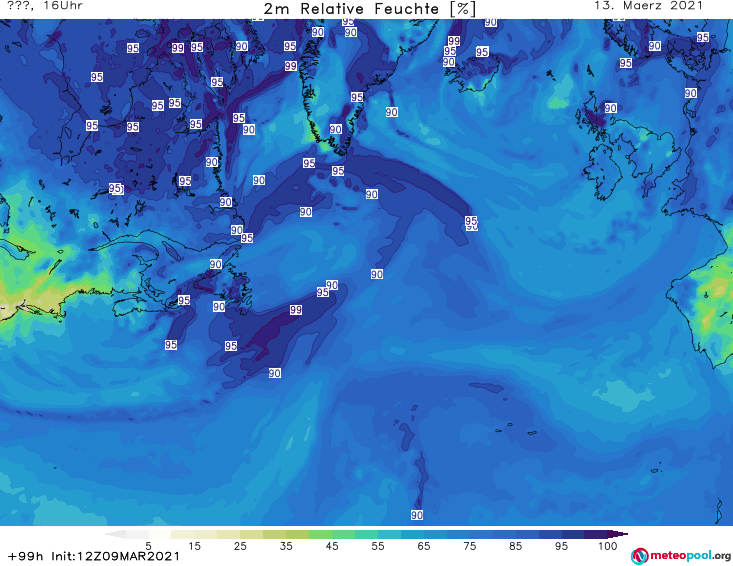
Task: Click the '15' value on color legend
Action: (194, 546)
